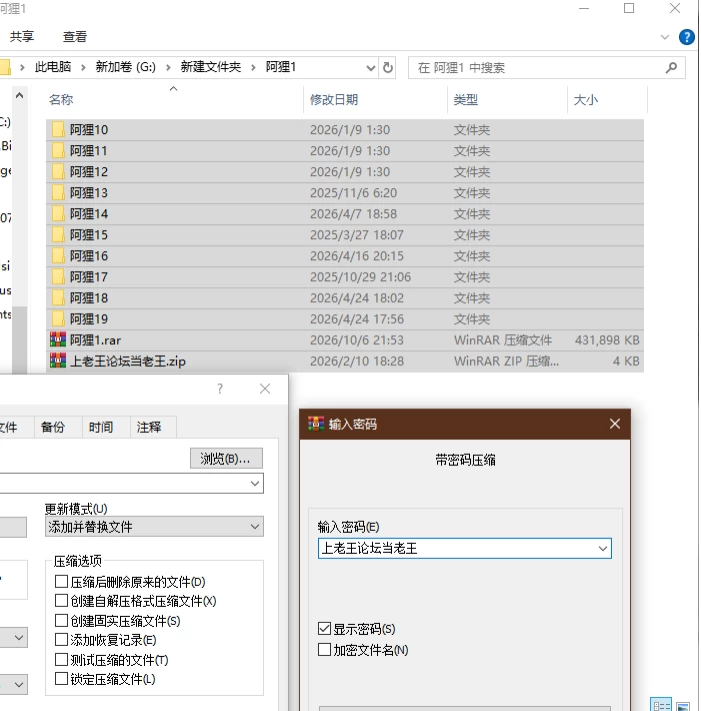Switch to the 备份 tab
Image resolution: width=701 pixels, height=711 pixels.
(x=53, y=427)
